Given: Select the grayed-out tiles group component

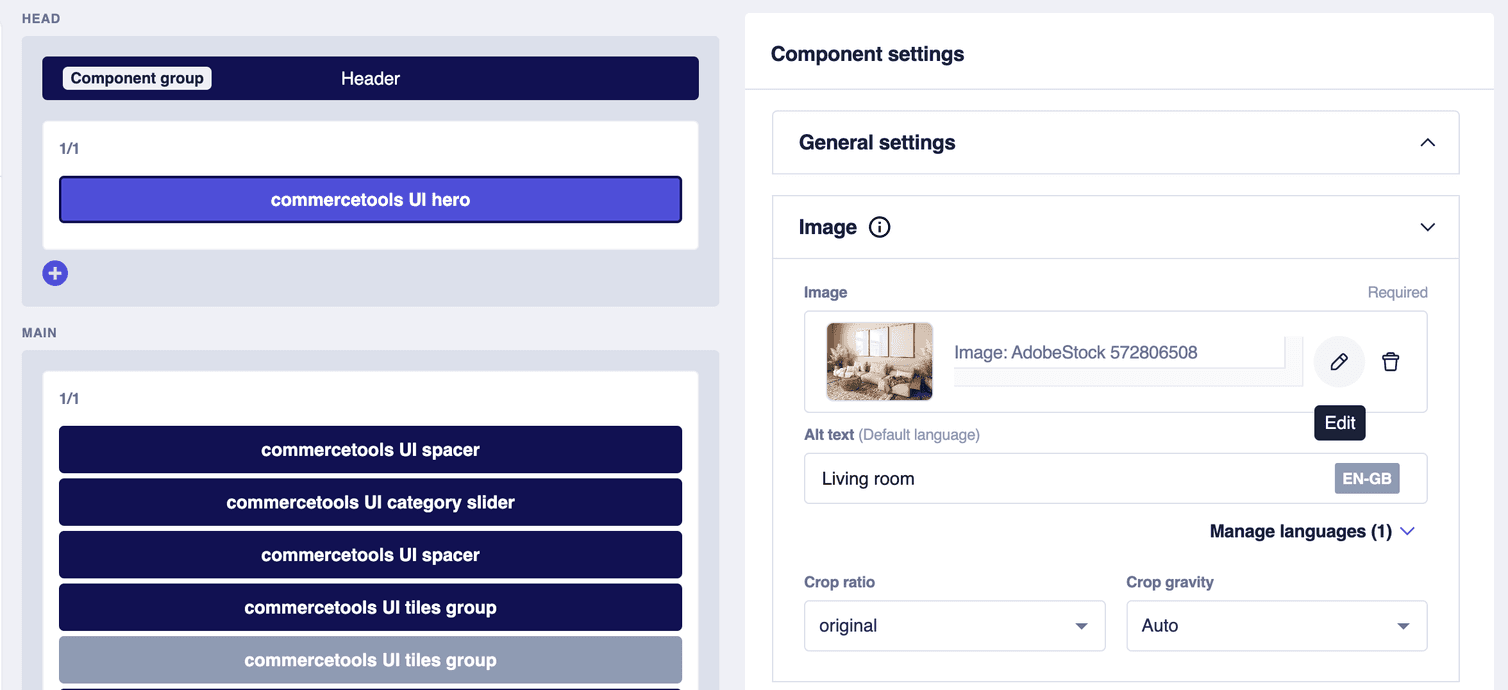Looking at the screenshot, I should click(370, 660).
